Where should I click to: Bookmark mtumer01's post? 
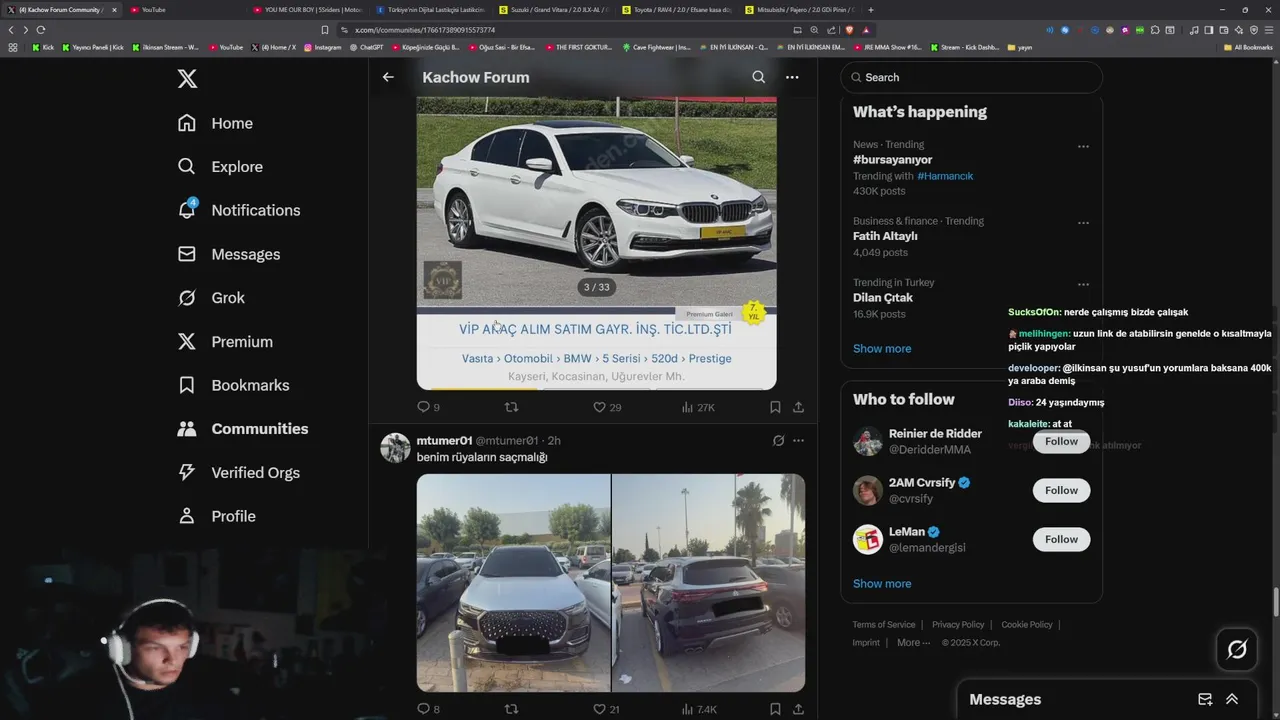tap(775, 709)
